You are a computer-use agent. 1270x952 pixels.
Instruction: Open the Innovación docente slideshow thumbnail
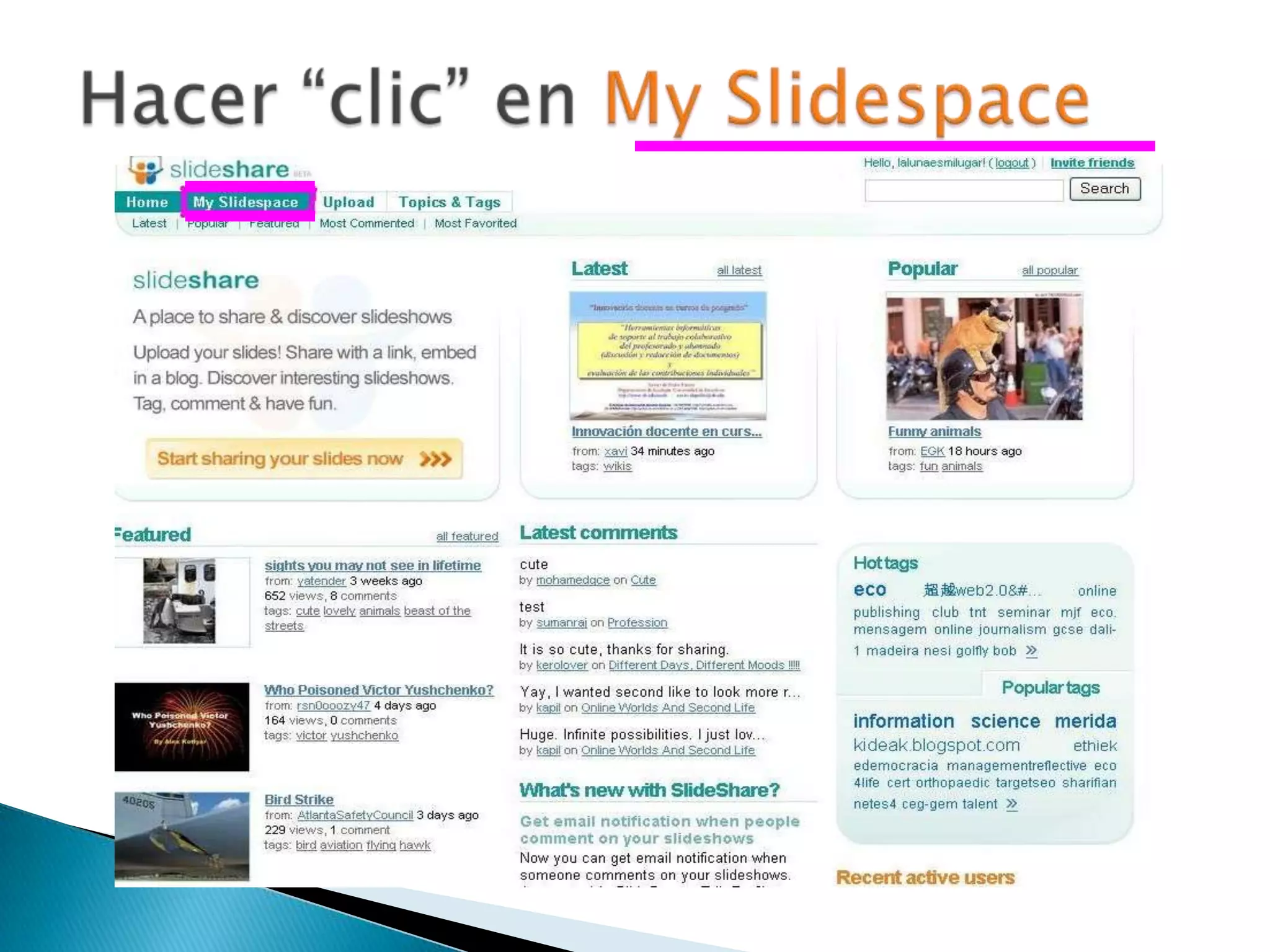(x=668, y=356)
